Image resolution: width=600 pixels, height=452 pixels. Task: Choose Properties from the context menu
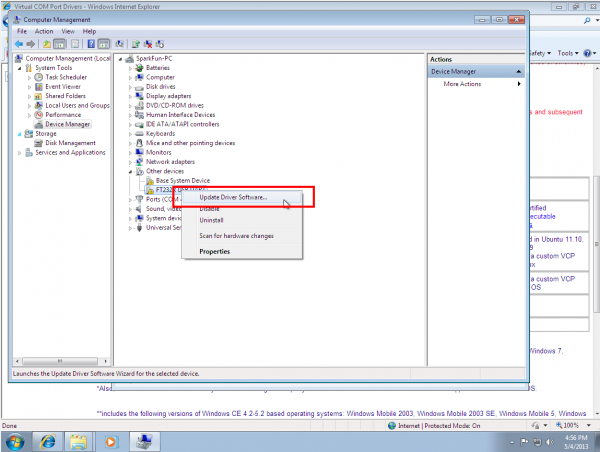pos(243,251)
